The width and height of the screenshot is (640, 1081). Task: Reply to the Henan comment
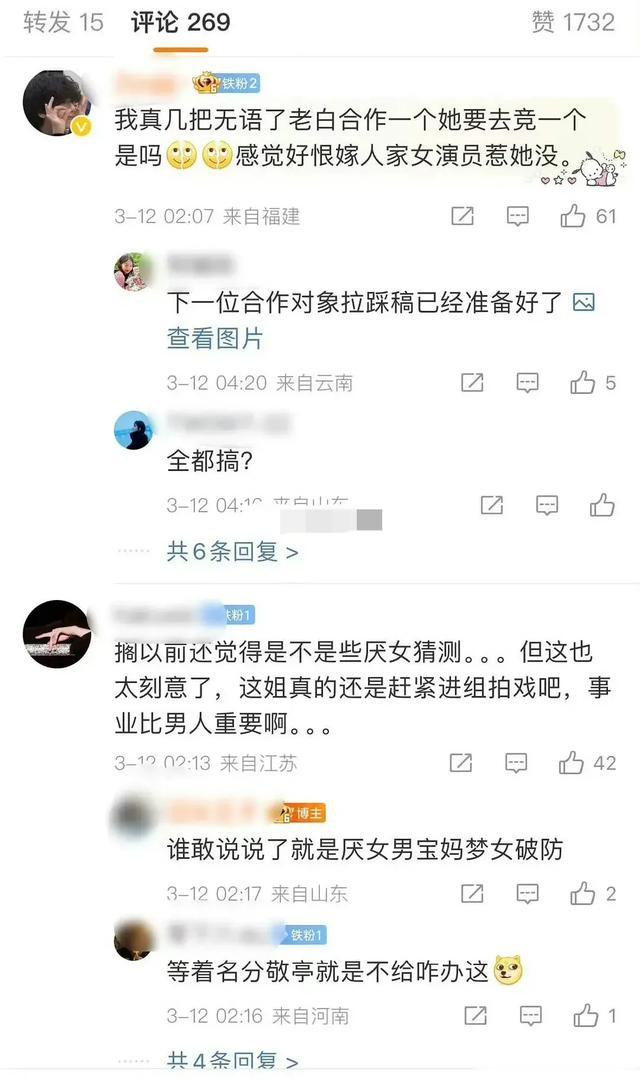pyautogui.click(x=530, y=1016)
